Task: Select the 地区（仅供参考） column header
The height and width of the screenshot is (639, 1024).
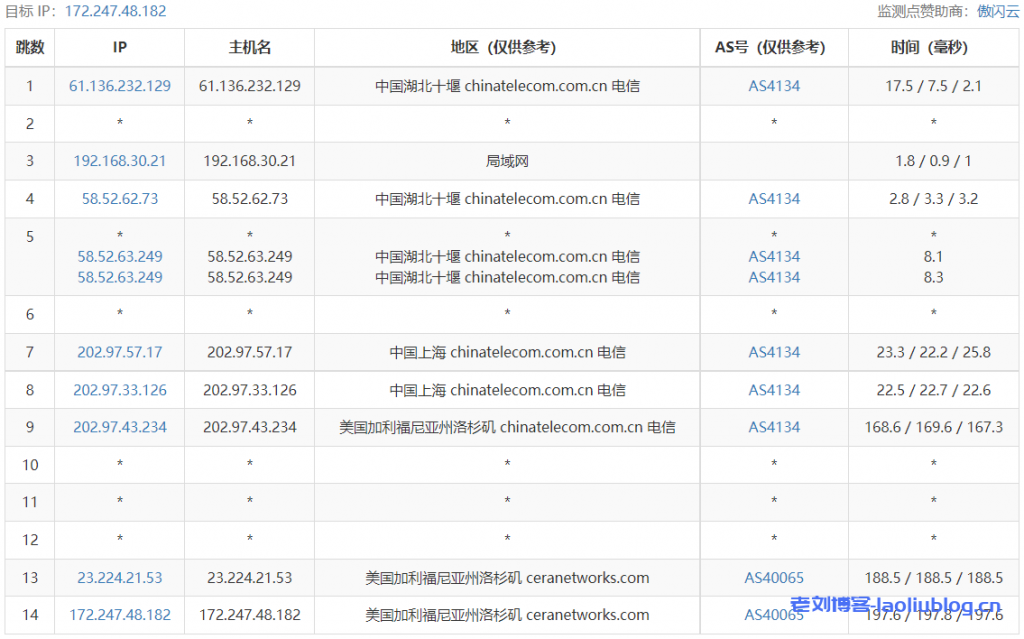Action: coord(507,47)
